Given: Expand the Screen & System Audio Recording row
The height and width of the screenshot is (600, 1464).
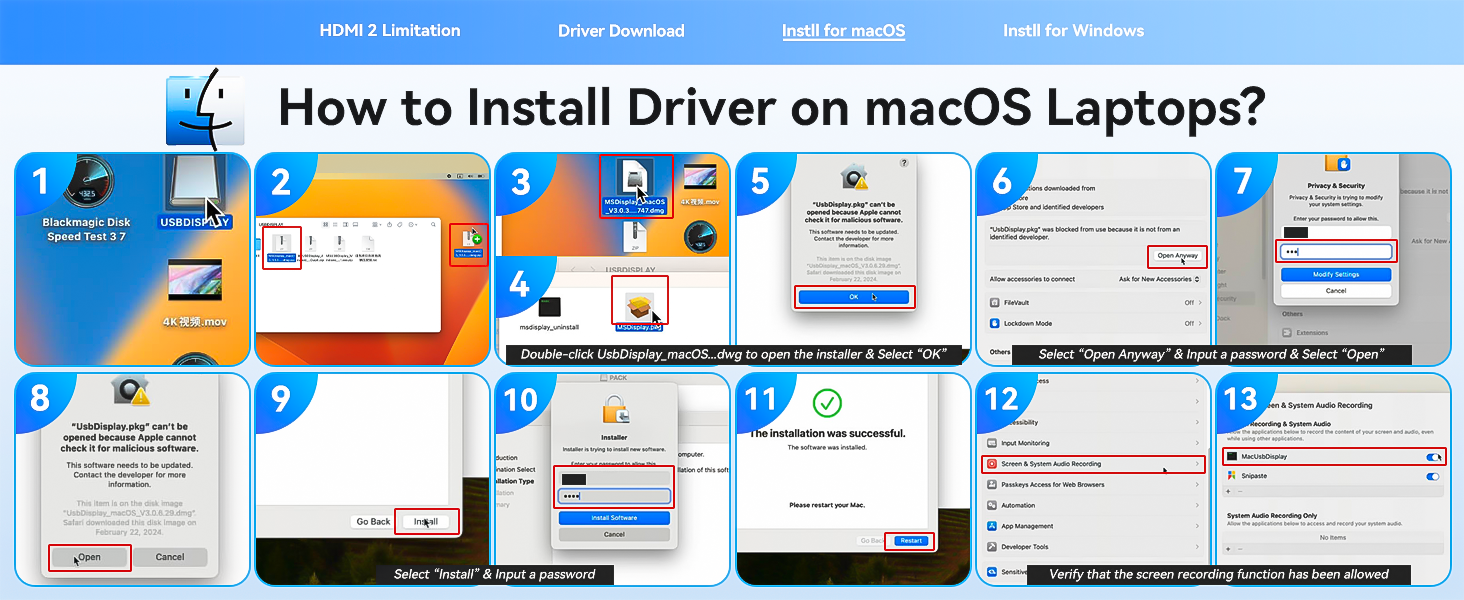Looking at the screenshot, I should click(x=1093, y=464).
